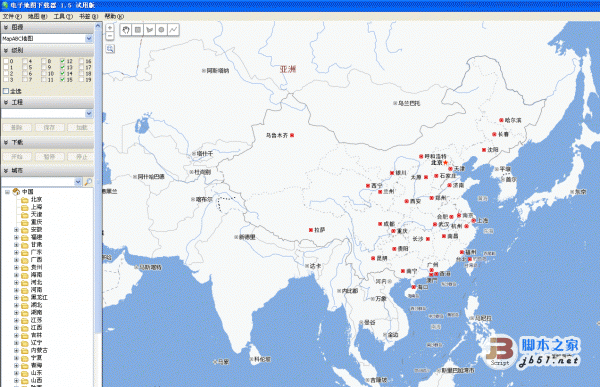Click the 内蒙古 folder icon
Screen dimensions: 600x387
tap(25, 350)
